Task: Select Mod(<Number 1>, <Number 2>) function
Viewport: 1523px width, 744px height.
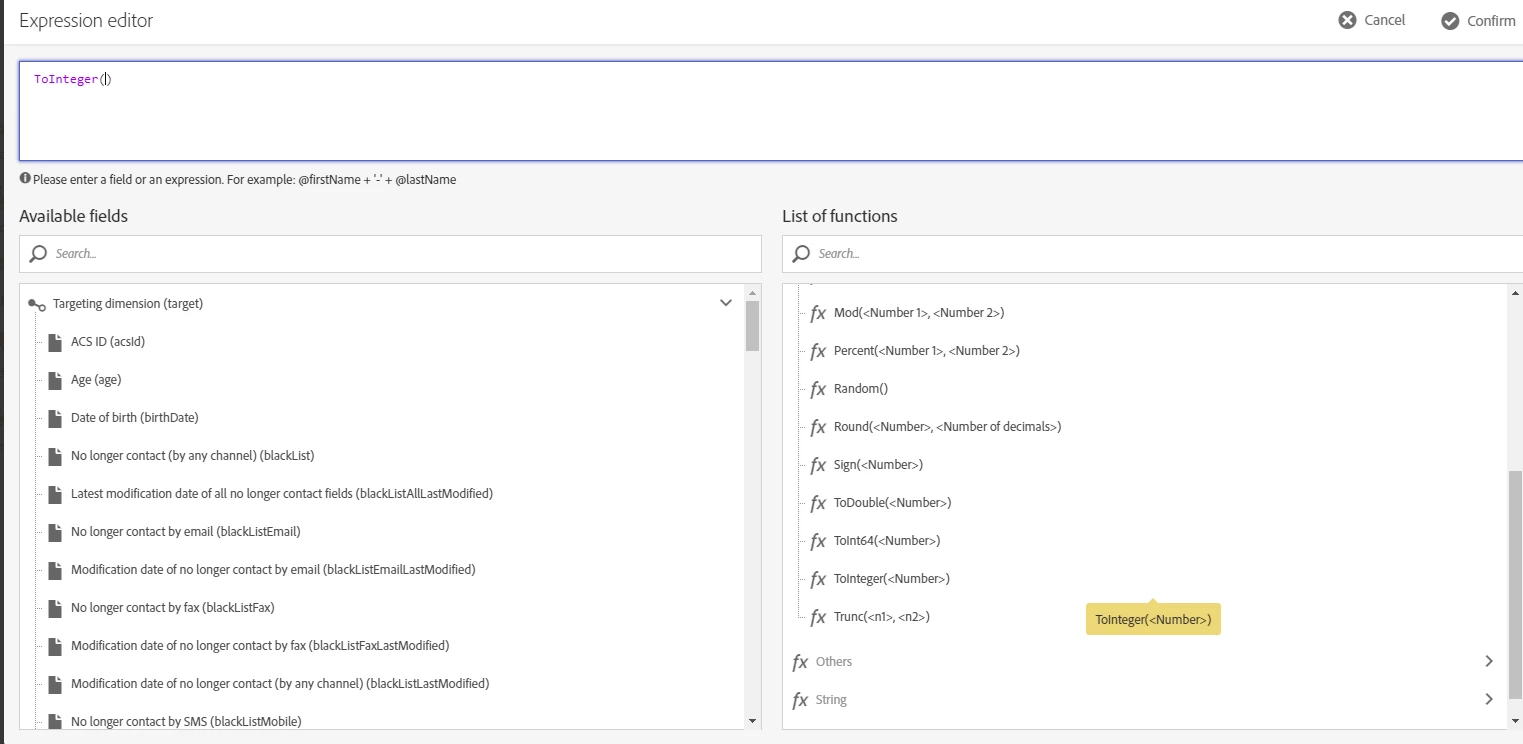Action: 919,313
